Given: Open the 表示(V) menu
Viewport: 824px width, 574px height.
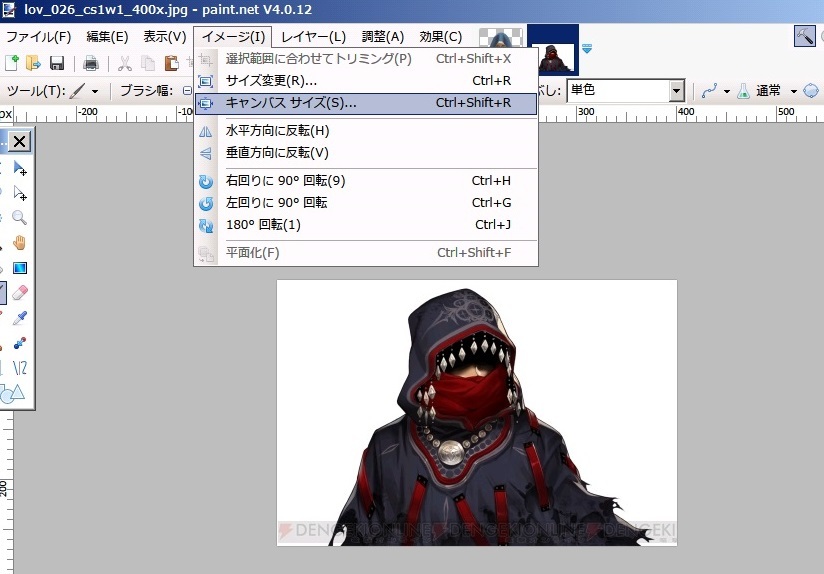Looking at the screenshot, I should click(164, 37).
